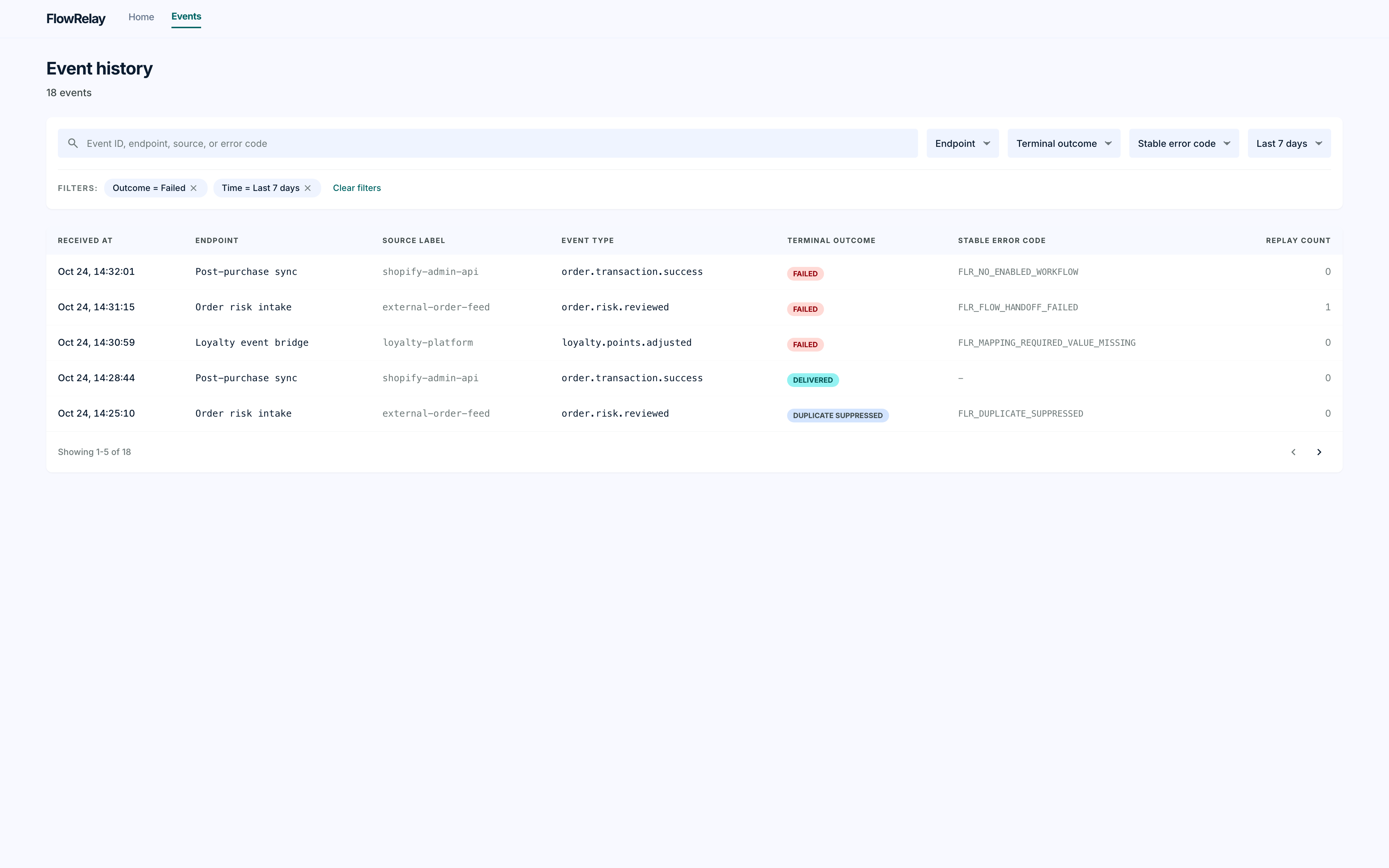The height and width of the screenshot is (868, 1389).
Task: Click FAILED badge in FLR_NO_ENABLED_WORKFLOW row
Action: [x=805, y=274]
